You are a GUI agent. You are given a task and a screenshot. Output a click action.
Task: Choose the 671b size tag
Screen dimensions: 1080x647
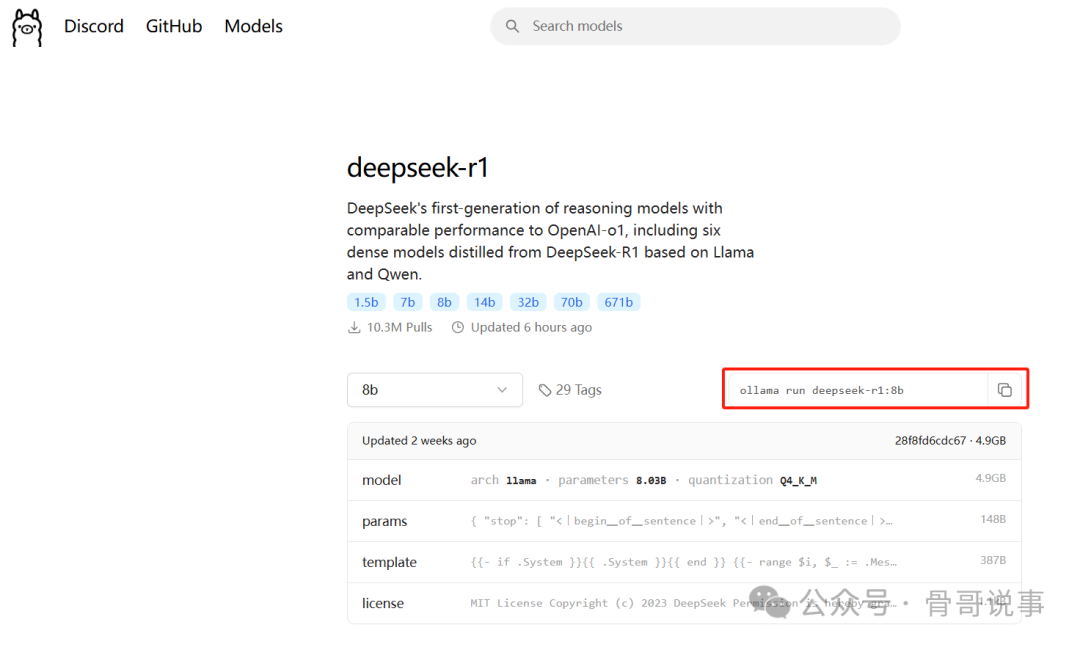pos(619,302)
